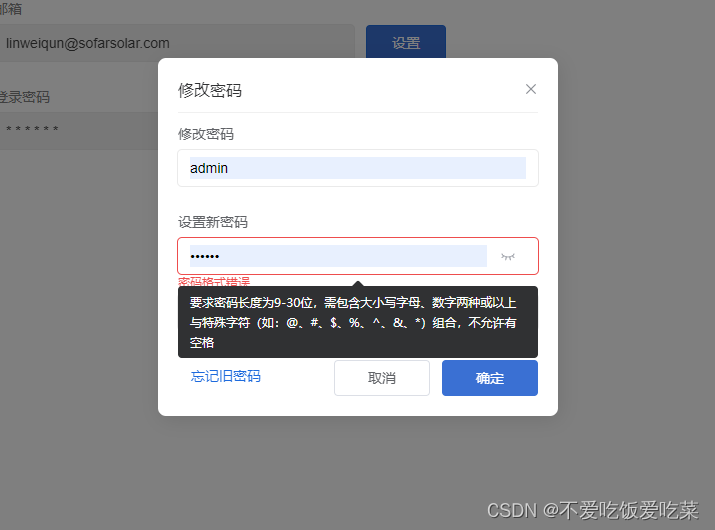This screenshot has height=530, width=715.
Task: Click the 取消 button
Action: click(382, 378)
